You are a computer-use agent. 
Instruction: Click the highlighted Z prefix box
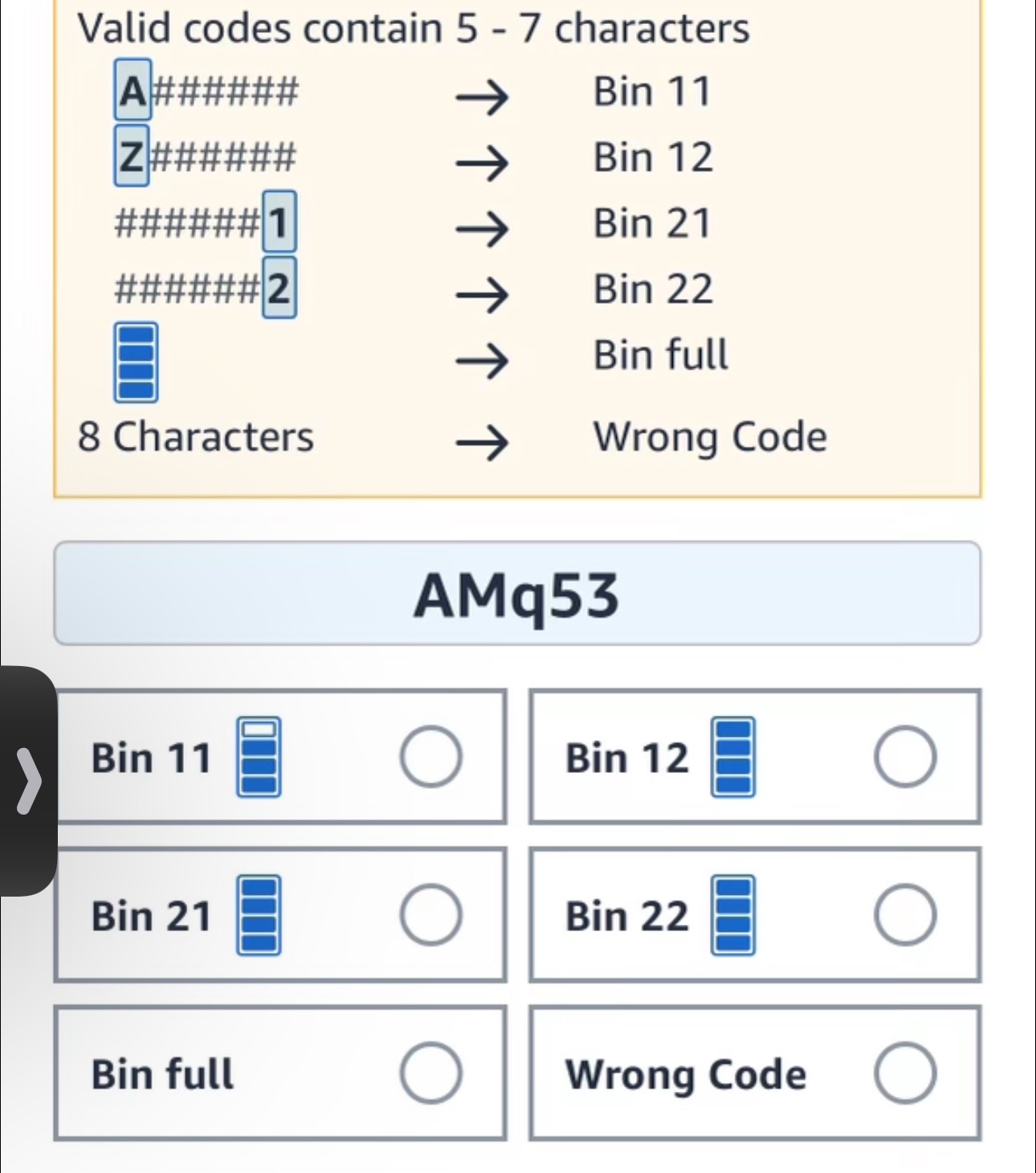point(131,155)
